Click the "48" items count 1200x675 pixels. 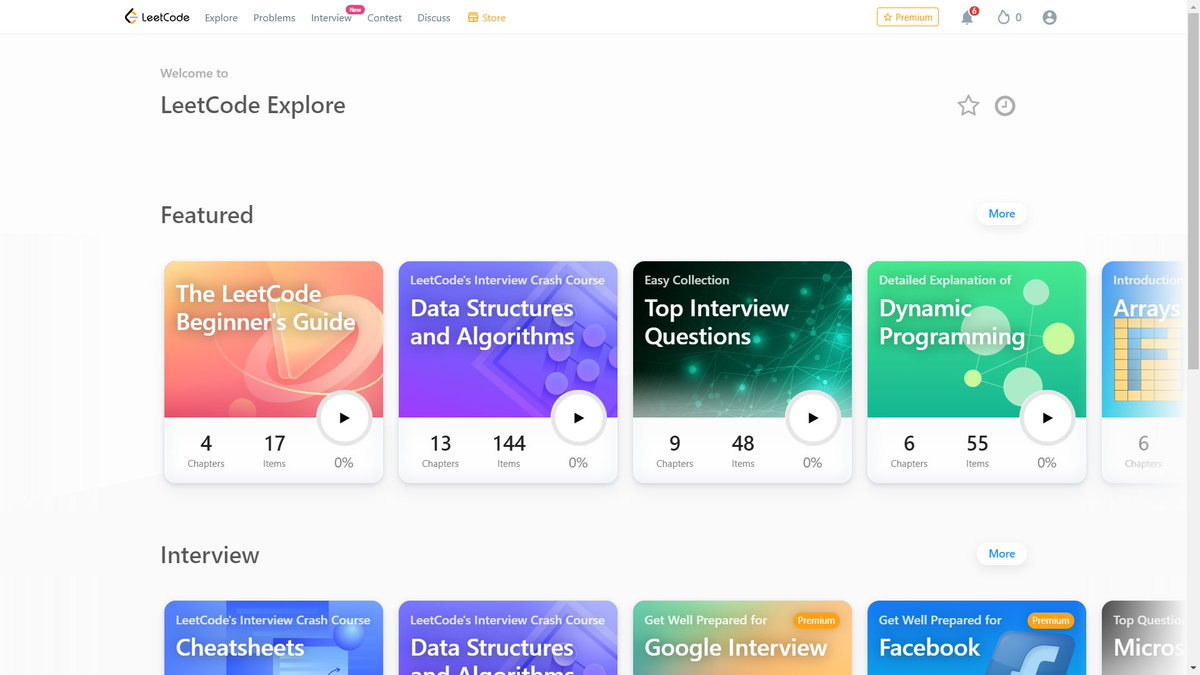pyautogui.click(x=743, y=443)
